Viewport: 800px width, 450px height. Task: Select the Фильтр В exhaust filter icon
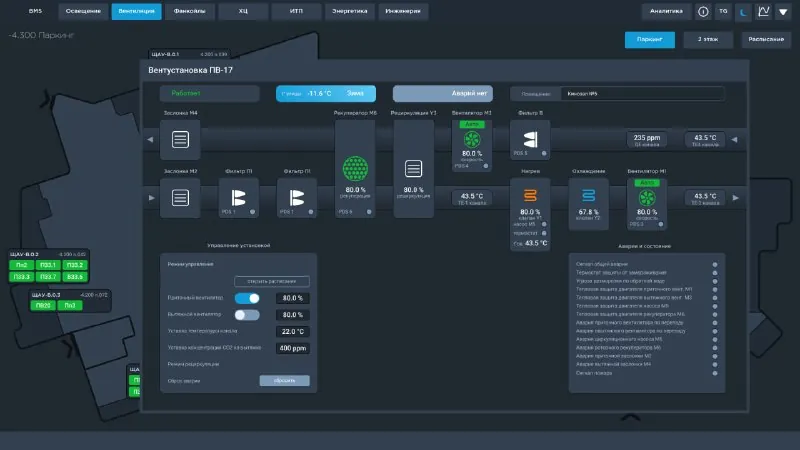530,139
